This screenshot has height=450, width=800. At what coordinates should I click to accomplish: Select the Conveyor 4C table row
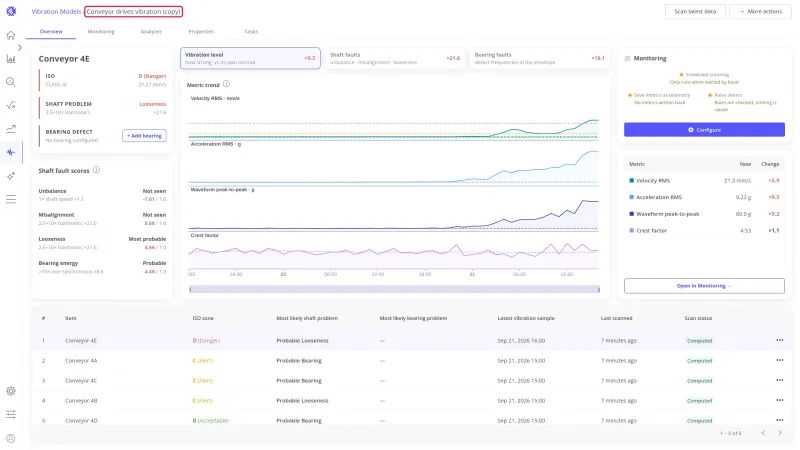click(x=411, y=380)
